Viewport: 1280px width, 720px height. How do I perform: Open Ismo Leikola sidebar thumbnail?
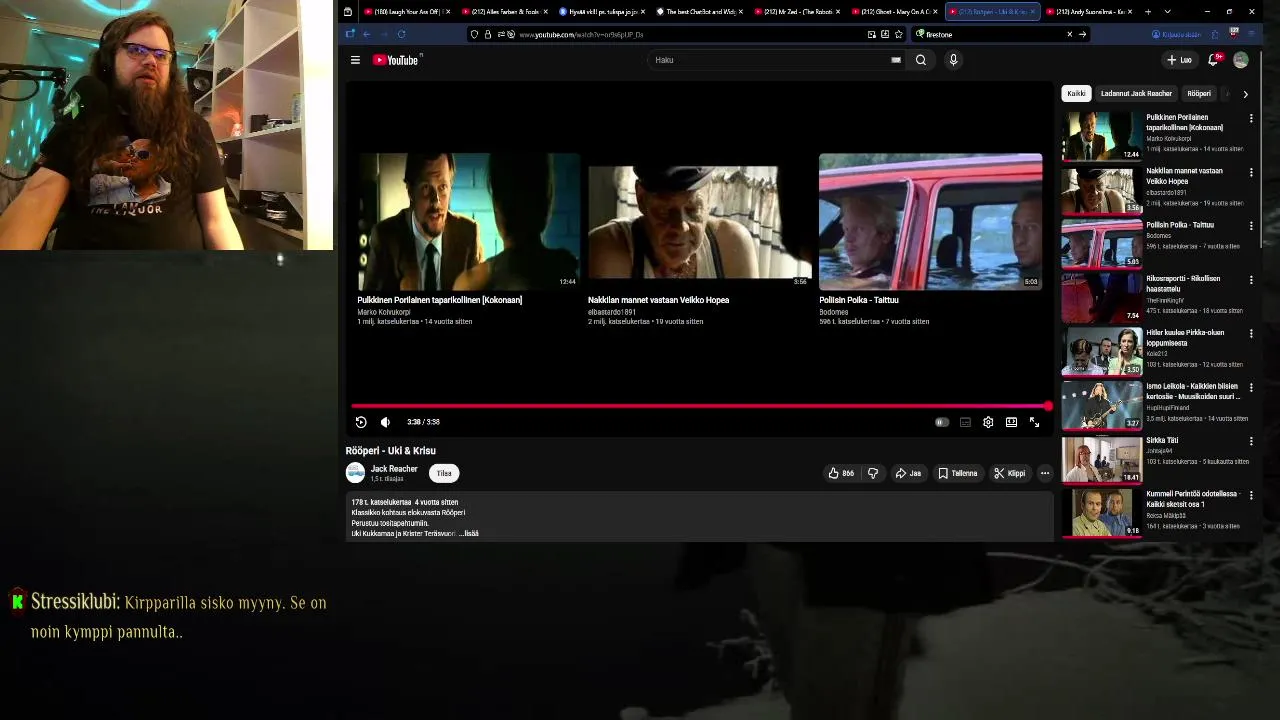click(x=1101, y=405)
